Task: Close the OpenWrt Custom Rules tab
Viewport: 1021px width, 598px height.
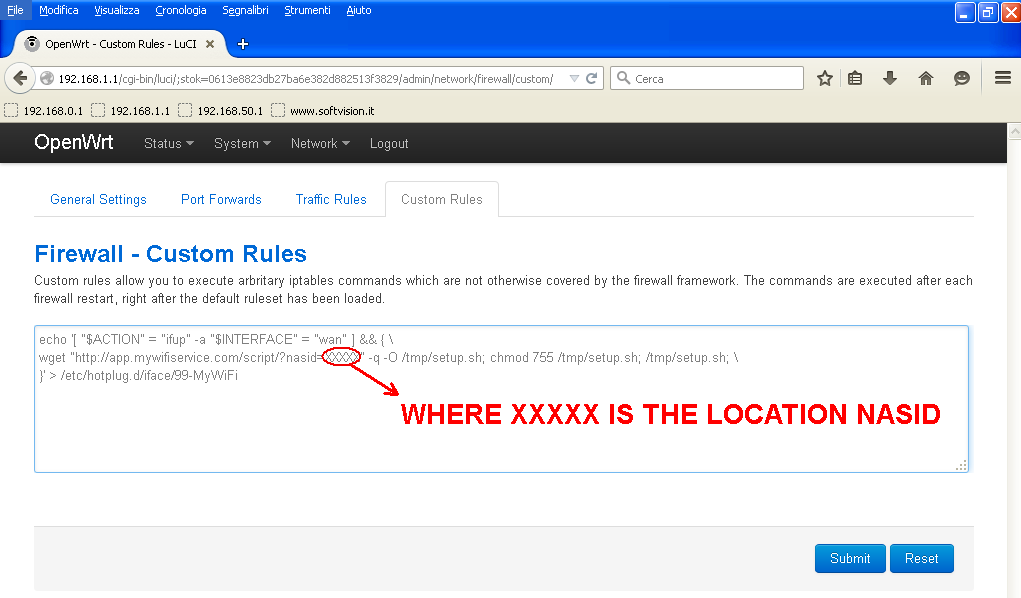Action: [x=210, y=44]
